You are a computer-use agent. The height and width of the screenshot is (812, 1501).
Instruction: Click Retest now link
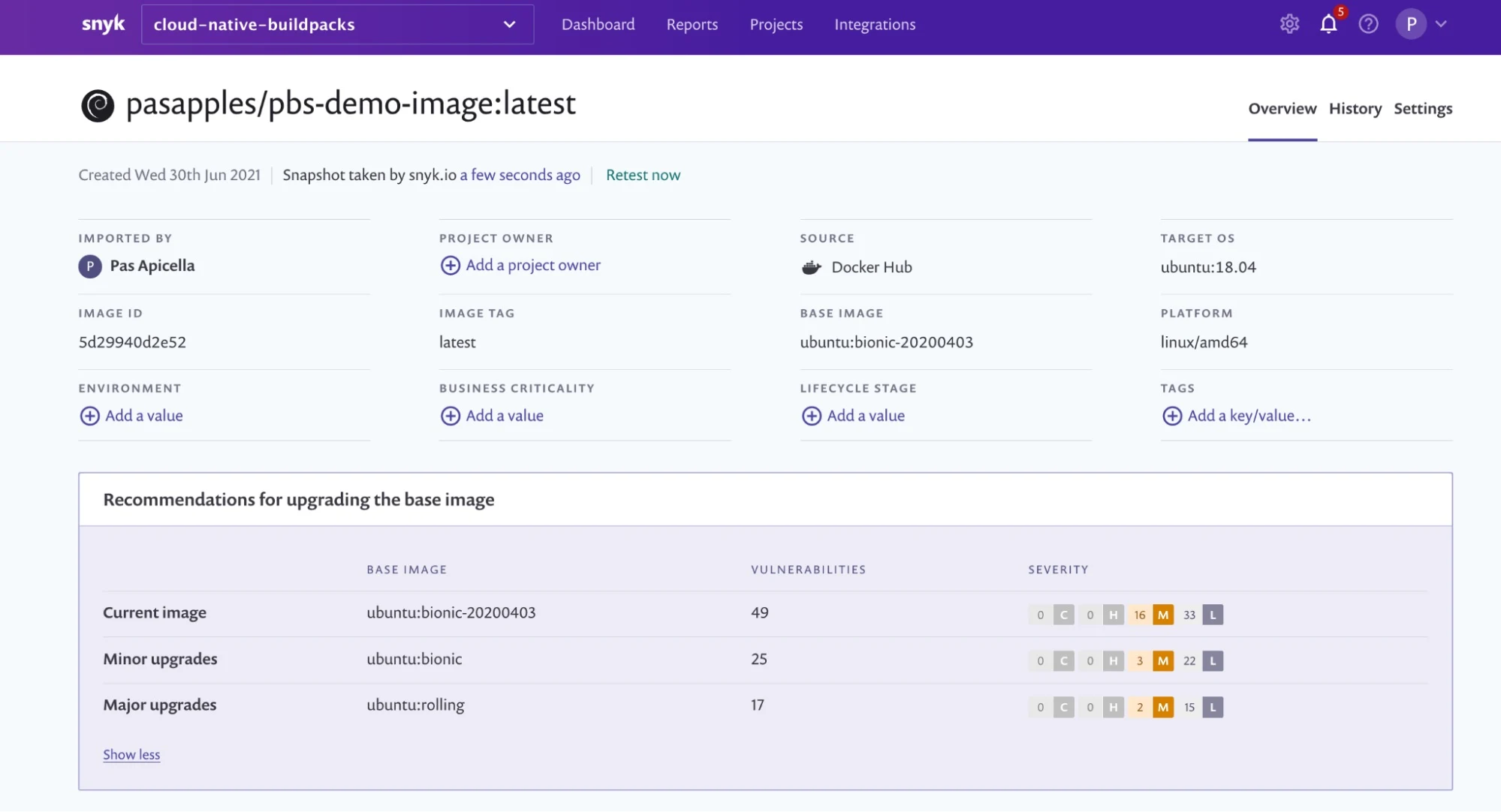click(643, 175)
